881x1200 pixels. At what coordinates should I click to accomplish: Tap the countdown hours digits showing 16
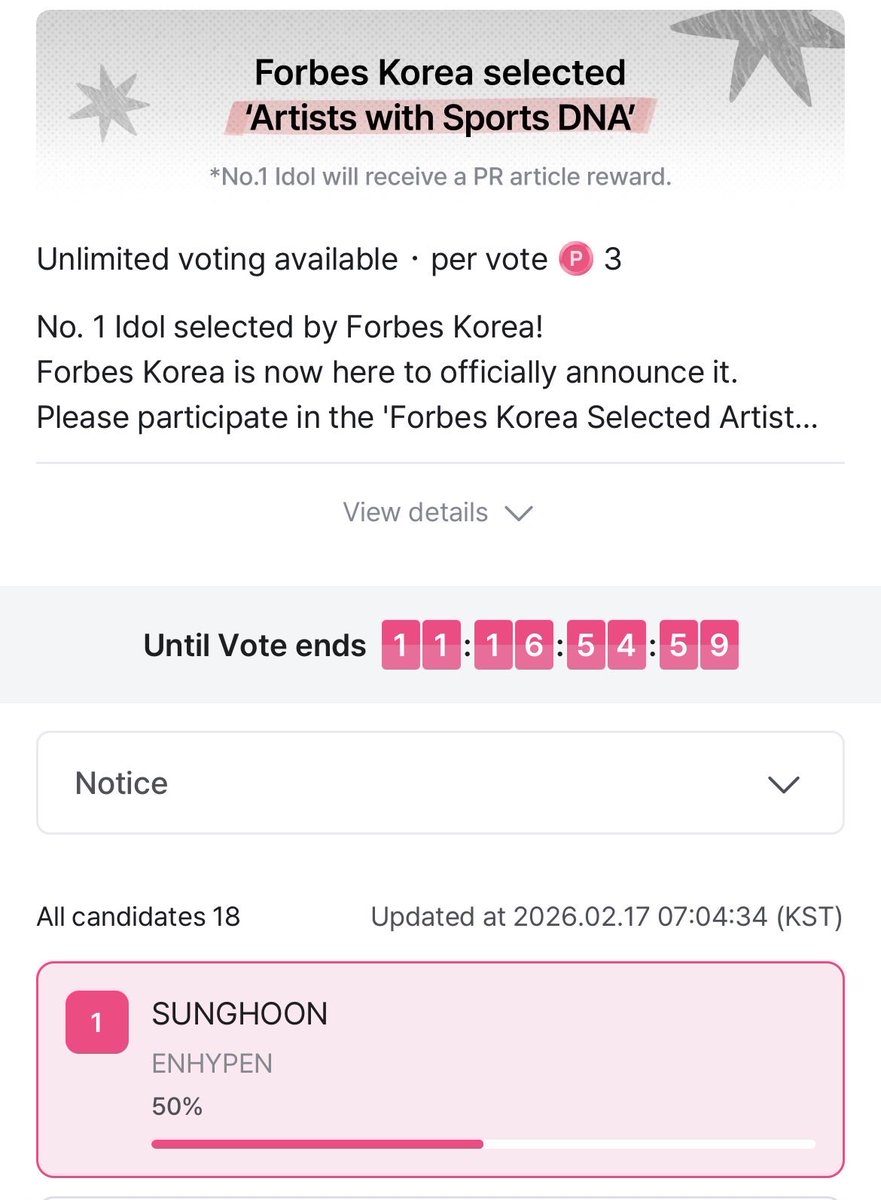click(513, 646)
